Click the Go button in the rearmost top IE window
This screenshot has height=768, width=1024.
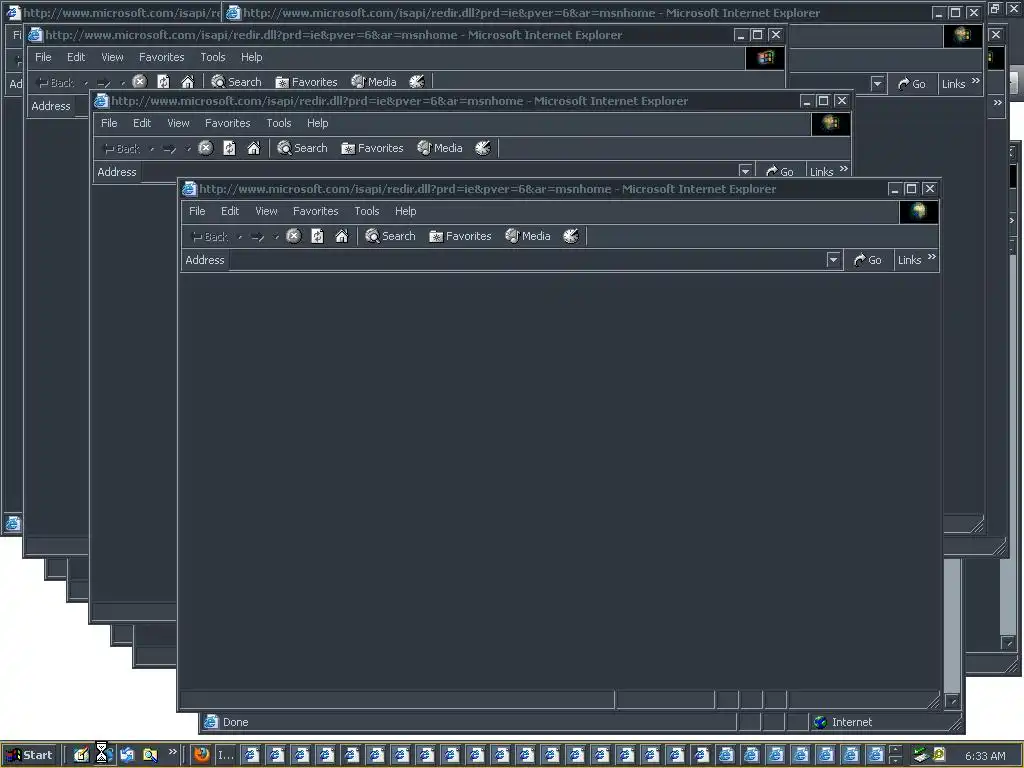[x=912, y=84]
